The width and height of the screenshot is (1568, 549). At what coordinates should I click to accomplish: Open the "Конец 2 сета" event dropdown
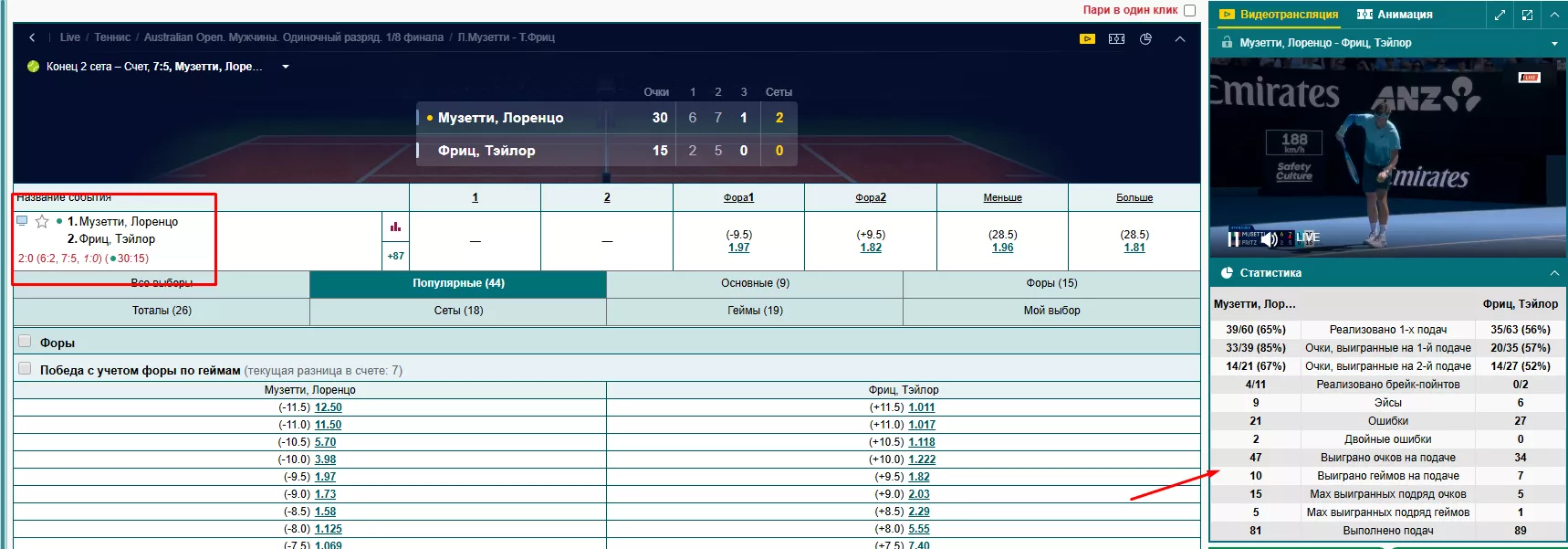click(286, 67)
